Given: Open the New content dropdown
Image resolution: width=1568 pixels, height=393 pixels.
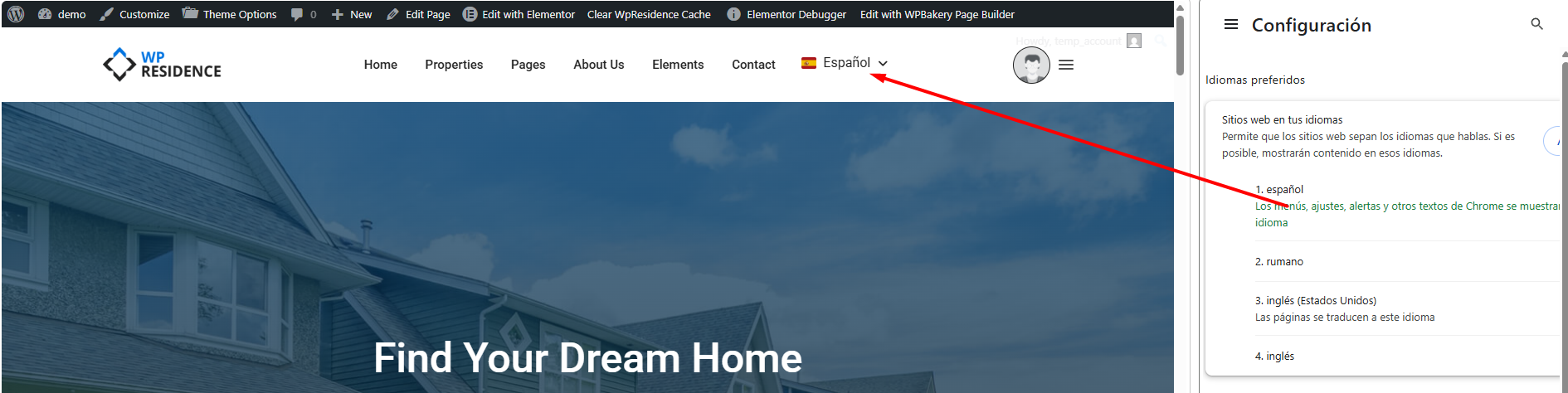Looking at the screenshot, I should click(352, 14).
